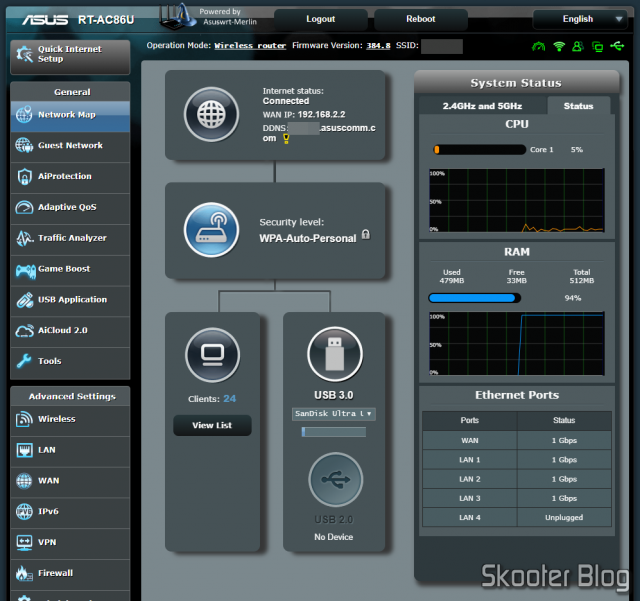640x601 pixels.
Task: Click the Game Boost controller icon
Action: pos(25,271)
